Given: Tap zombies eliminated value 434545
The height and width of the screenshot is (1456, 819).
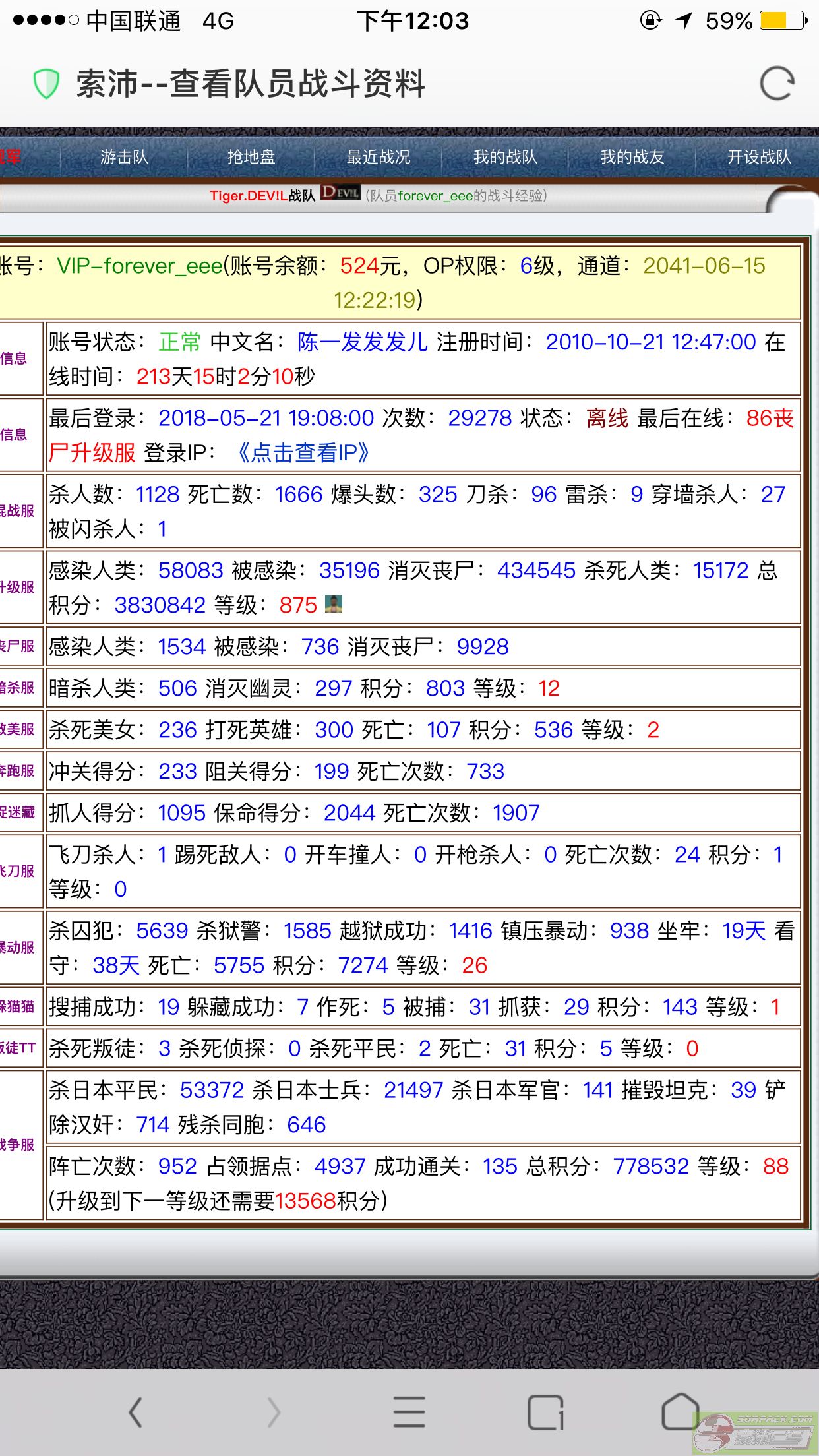Looking at the screenshot, I should pos(537,570).
